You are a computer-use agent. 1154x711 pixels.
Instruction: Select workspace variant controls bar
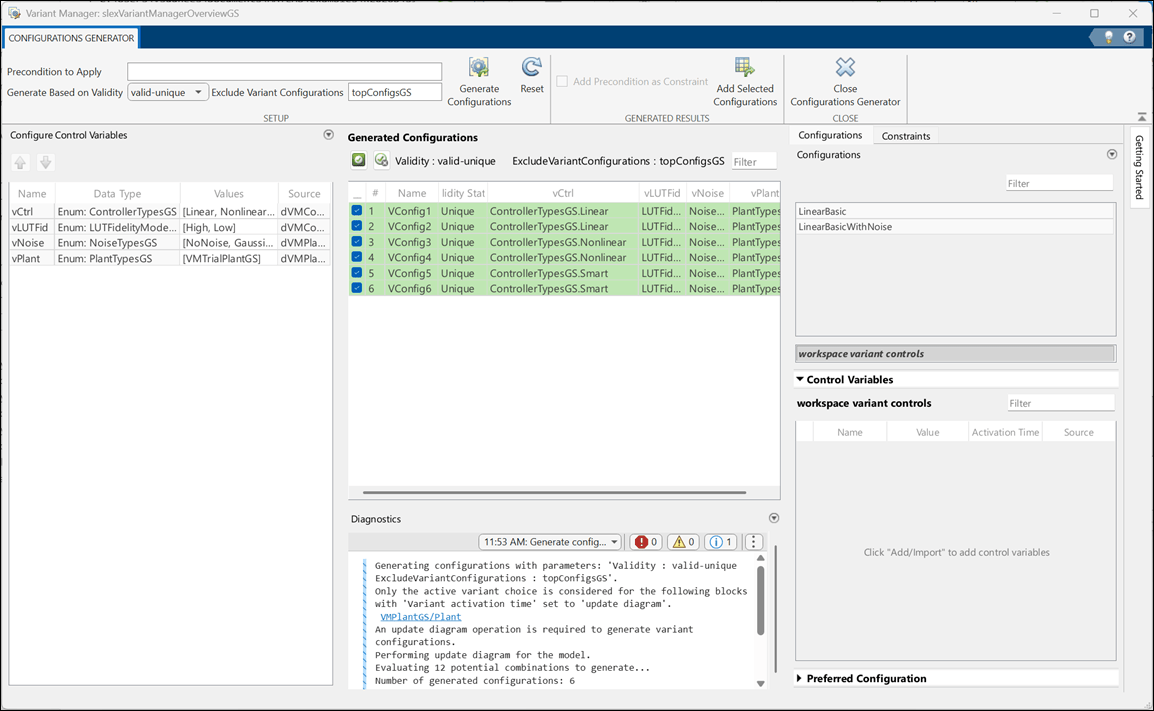tap(955, 353)
